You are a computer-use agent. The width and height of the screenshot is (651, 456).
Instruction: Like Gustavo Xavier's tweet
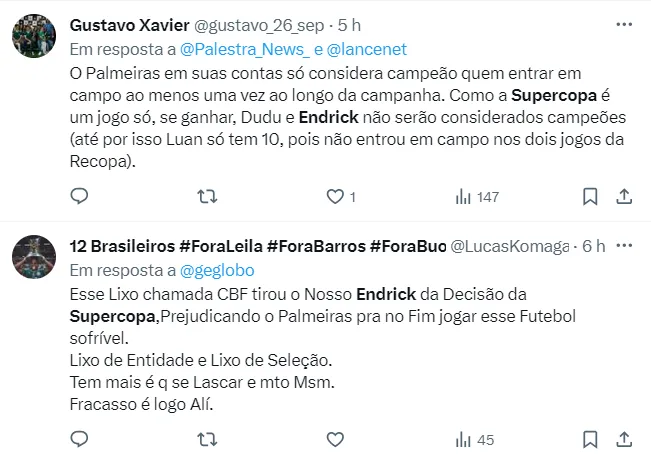coord(336,197)
